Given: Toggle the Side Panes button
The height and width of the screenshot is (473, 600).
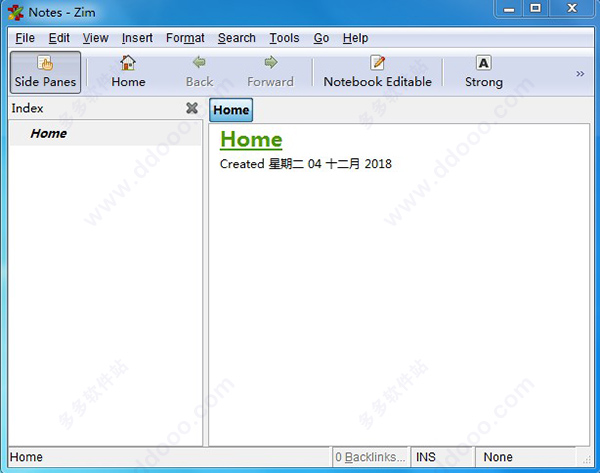Looking at the screenshot, I should tap(45, 72).
